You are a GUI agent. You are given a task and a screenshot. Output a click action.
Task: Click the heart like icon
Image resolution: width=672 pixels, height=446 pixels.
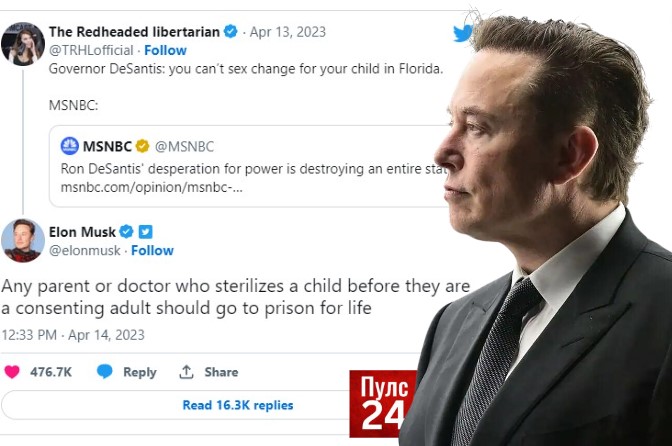pos(12,371)
